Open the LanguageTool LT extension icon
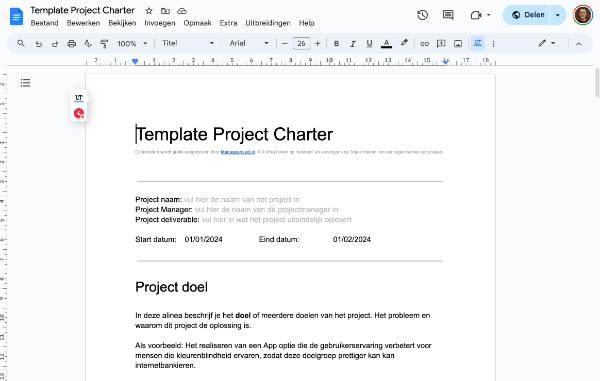The height and width of the screenshot is (381, 600). pyautogui.click(x=79, y=98)
